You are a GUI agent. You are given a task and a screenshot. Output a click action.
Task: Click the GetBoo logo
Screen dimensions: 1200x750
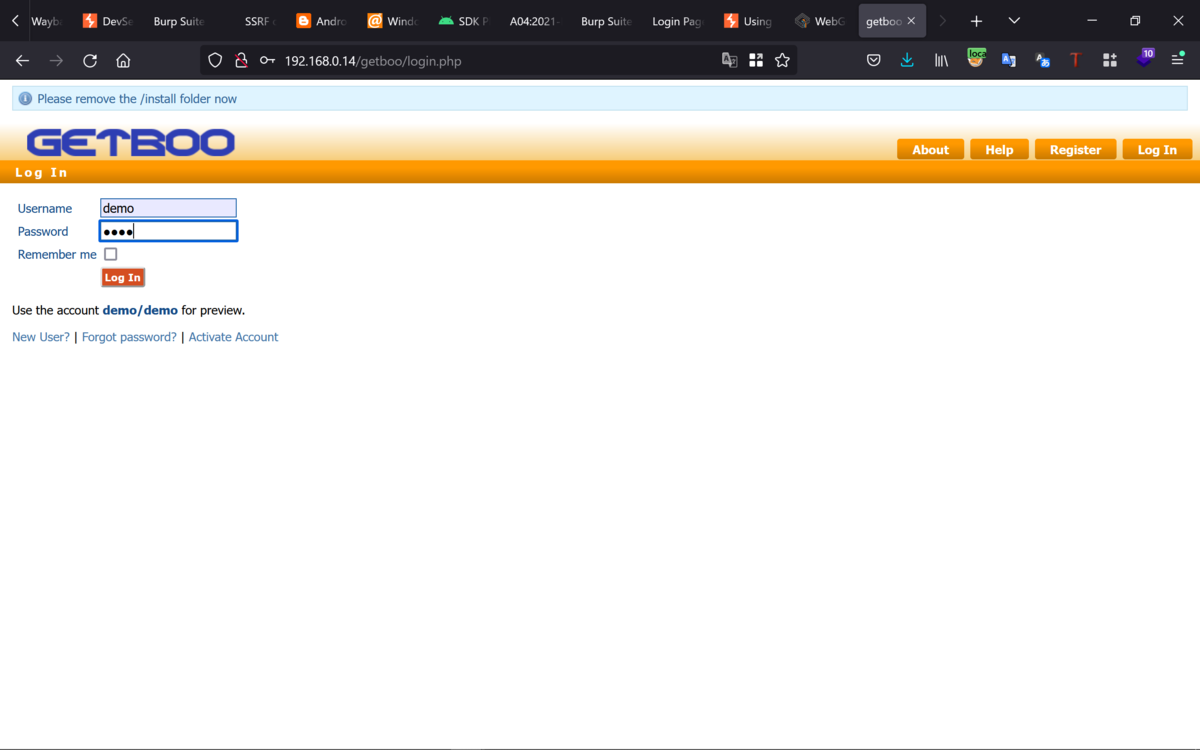click(x=130, y=142)
